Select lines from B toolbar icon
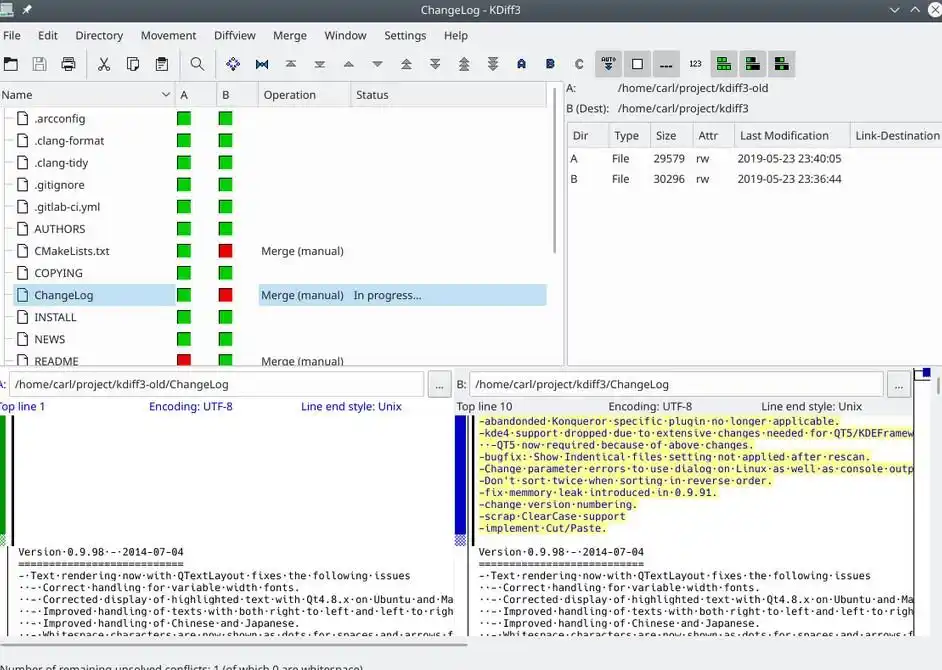 click(550, 64)
